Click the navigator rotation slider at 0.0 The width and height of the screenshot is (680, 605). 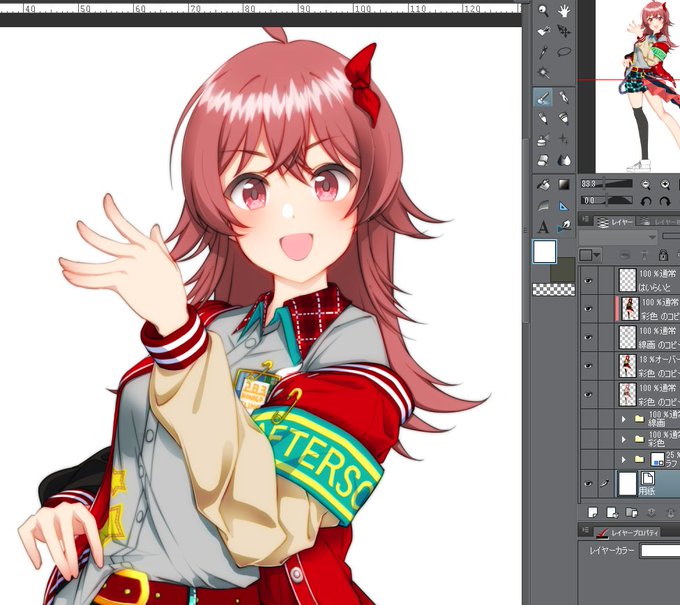click(607, 200)
